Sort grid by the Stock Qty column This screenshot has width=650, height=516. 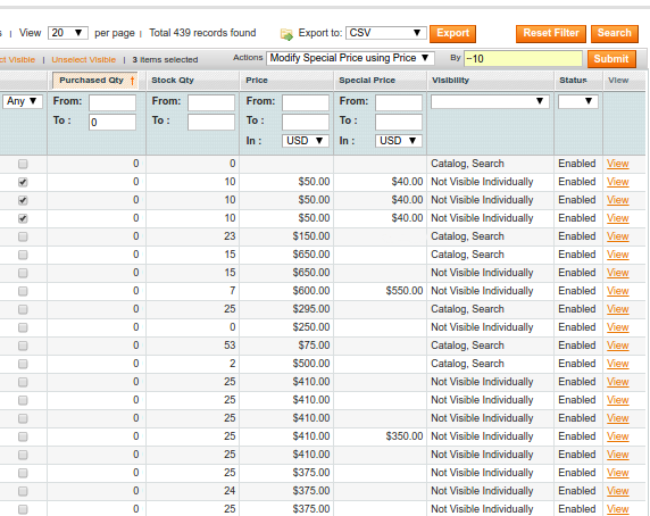click(173, 80)
